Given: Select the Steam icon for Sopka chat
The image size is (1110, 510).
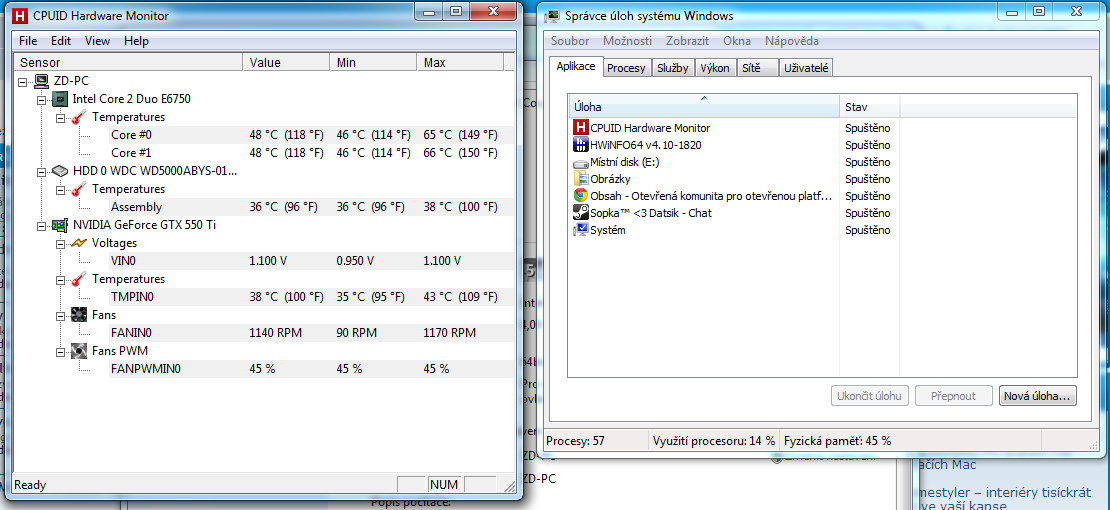Looking at the screenshot, I should [580, 213].
